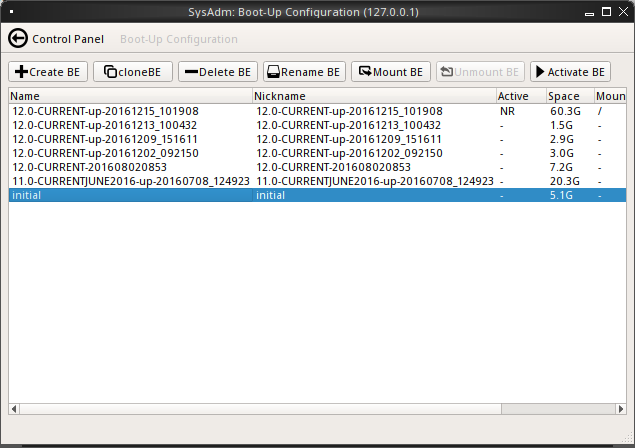The width and height of the screenshot is (635, 448).
Task: Open the window menu icon in title bar
Action: [x=11, y=12]
